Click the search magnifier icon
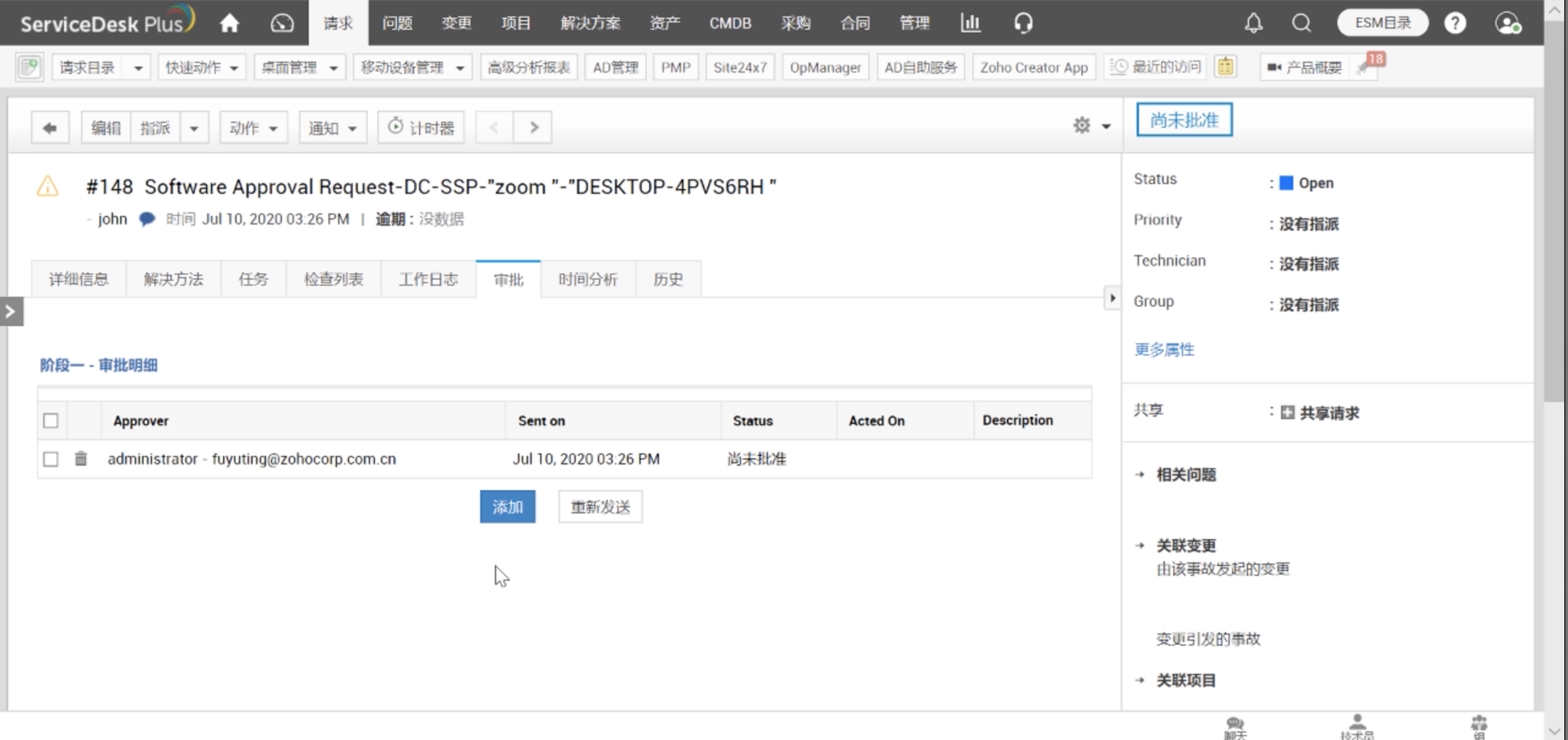The width and height of the screenshot is (1568, 740). 1301,23
